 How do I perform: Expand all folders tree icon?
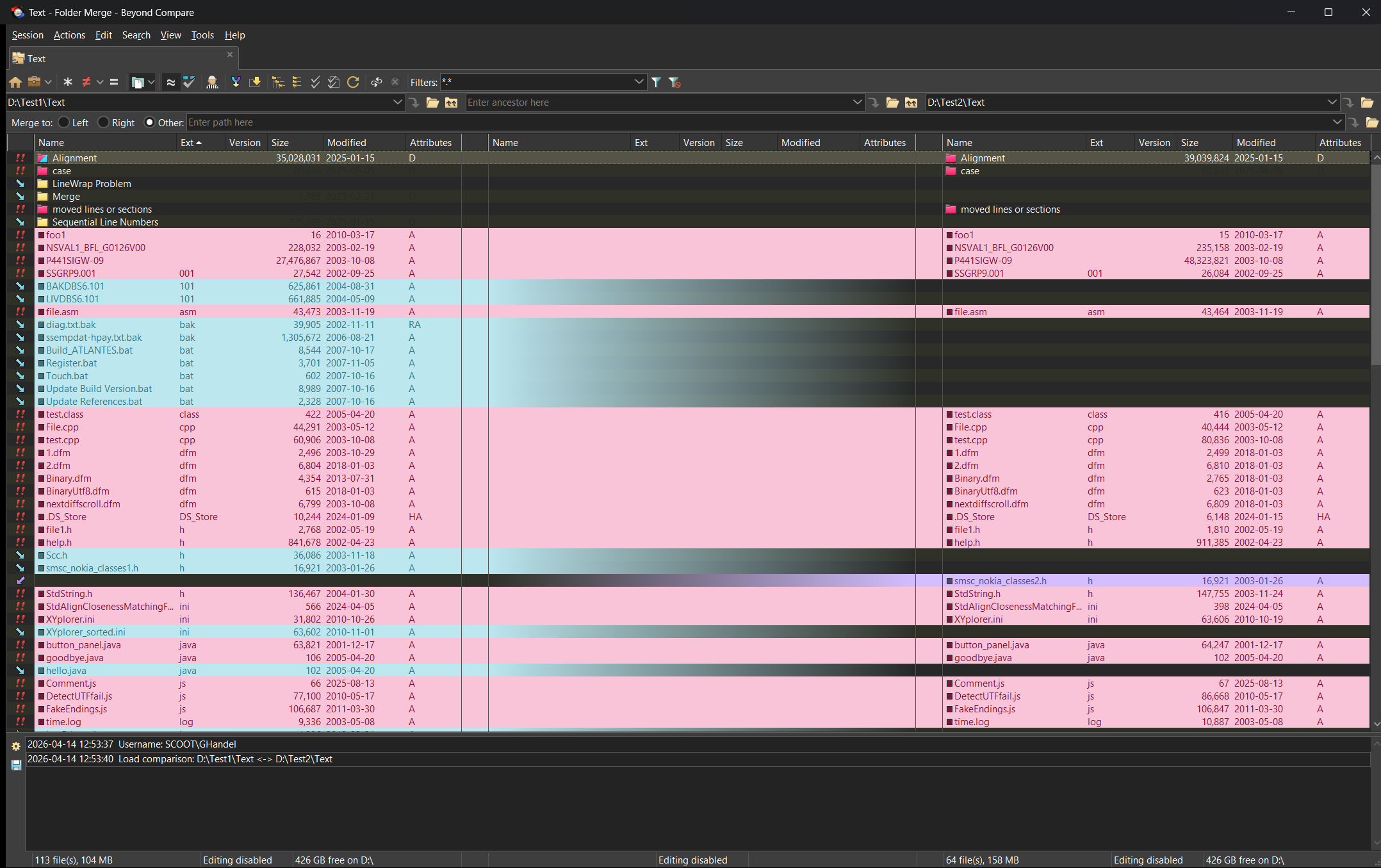coord(278,82)
